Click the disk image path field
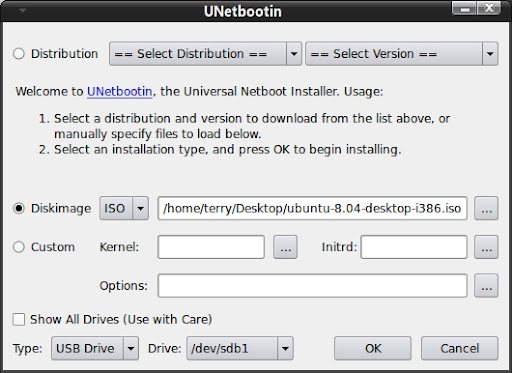Viewport: 512px width, 373px height. [312, 208]
